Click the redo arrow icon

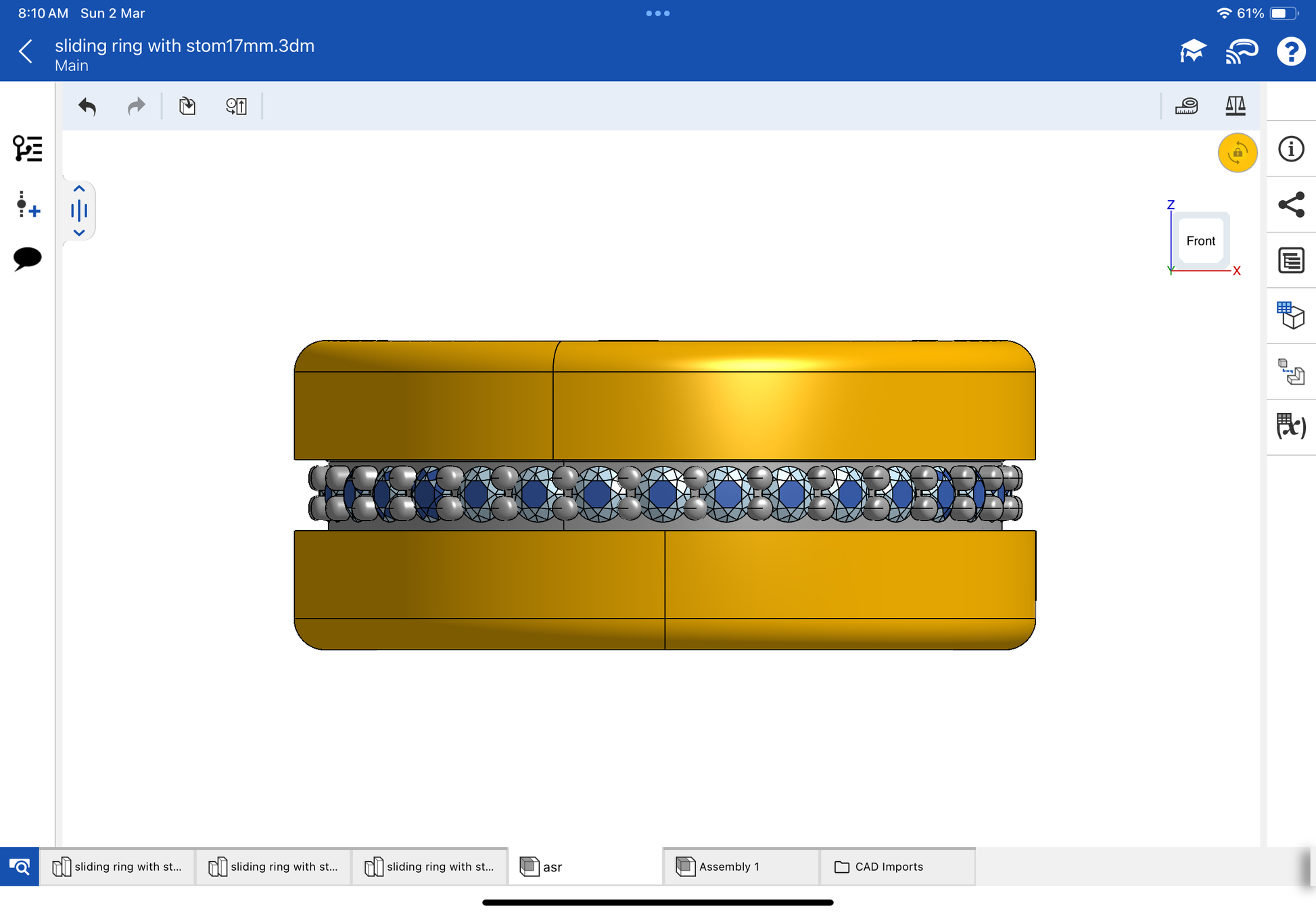point(137,106)
